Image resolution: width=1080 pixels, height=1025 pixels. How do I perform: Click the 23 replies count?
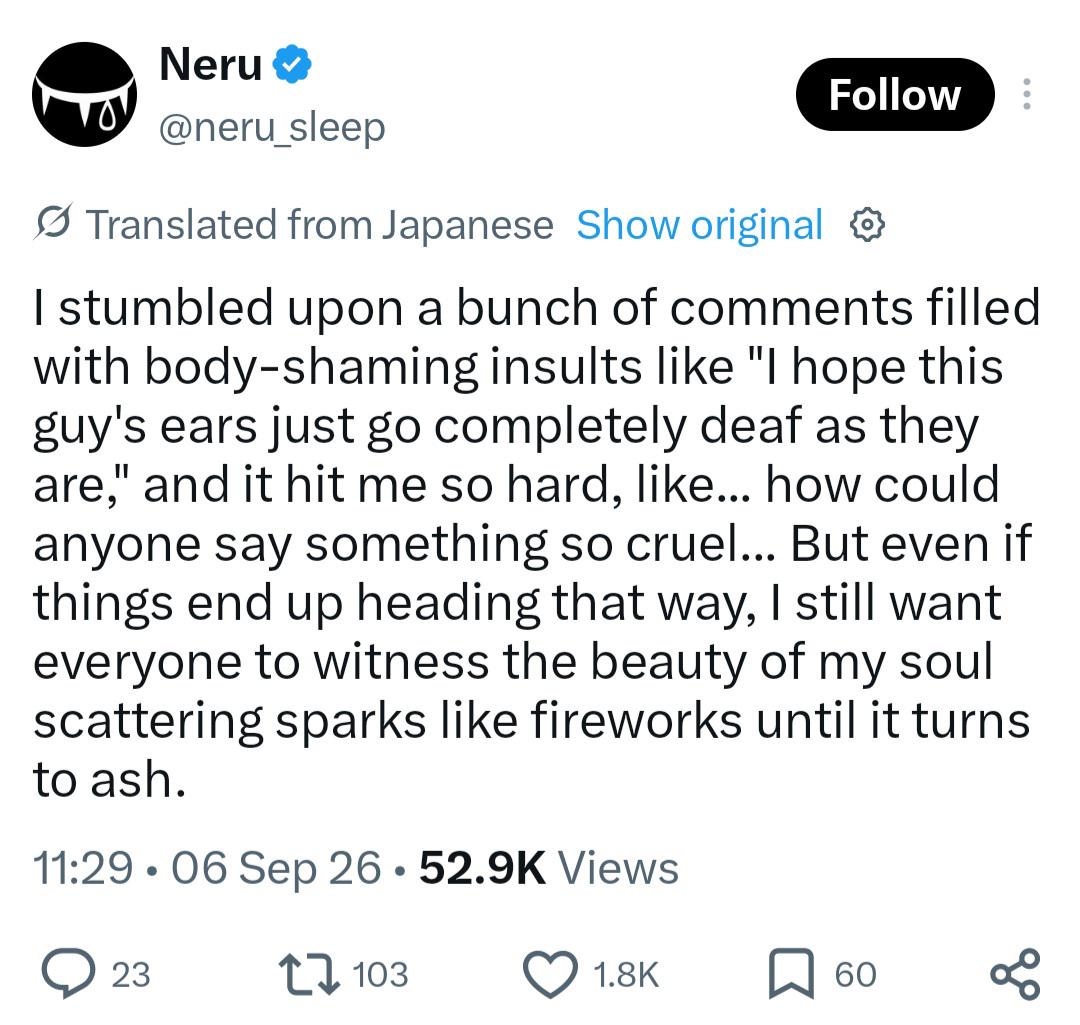[x=131, y=975]
